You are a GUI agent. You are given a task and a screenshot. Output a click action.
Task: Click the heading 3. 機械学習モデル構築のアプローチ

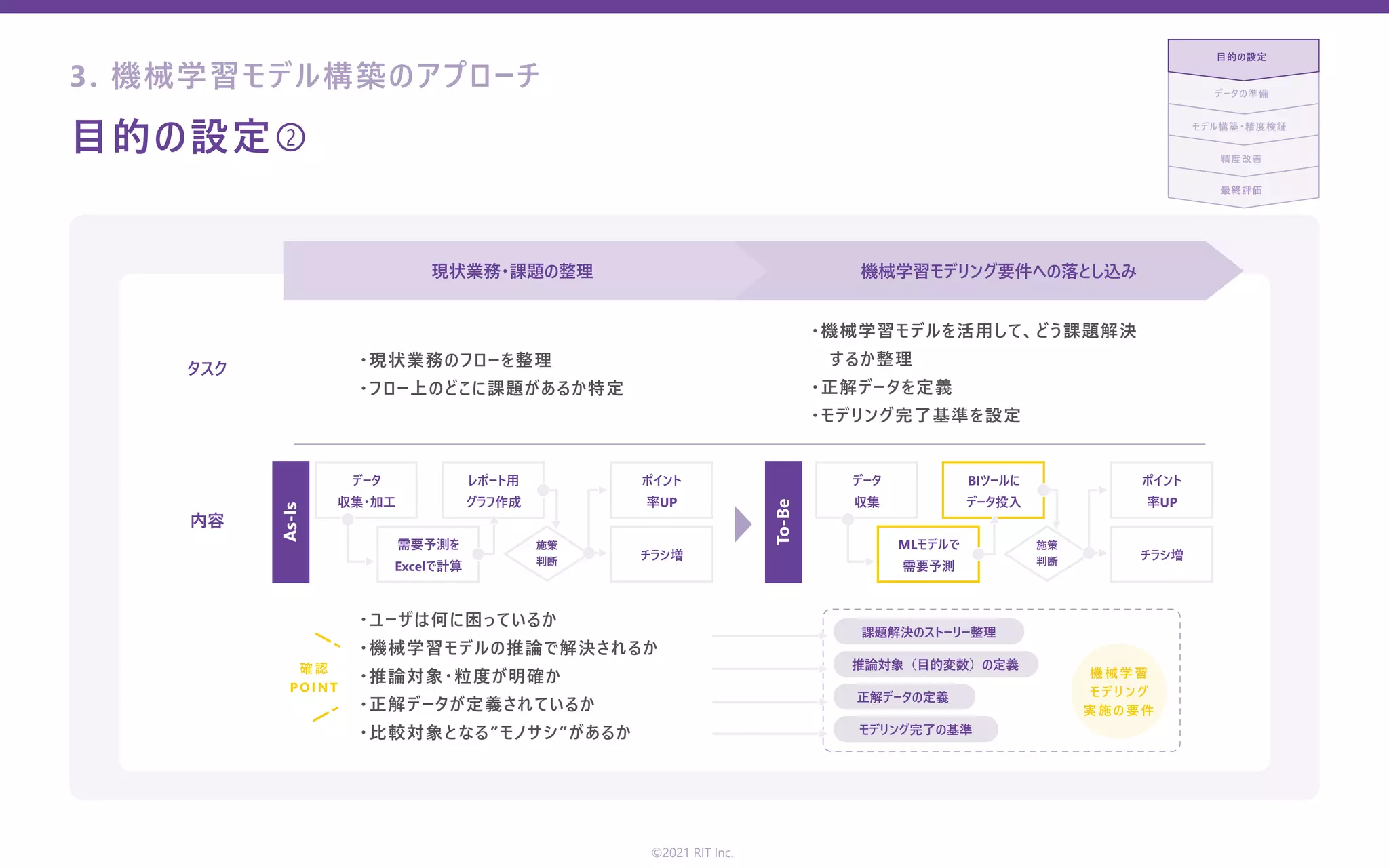(305, 75)
